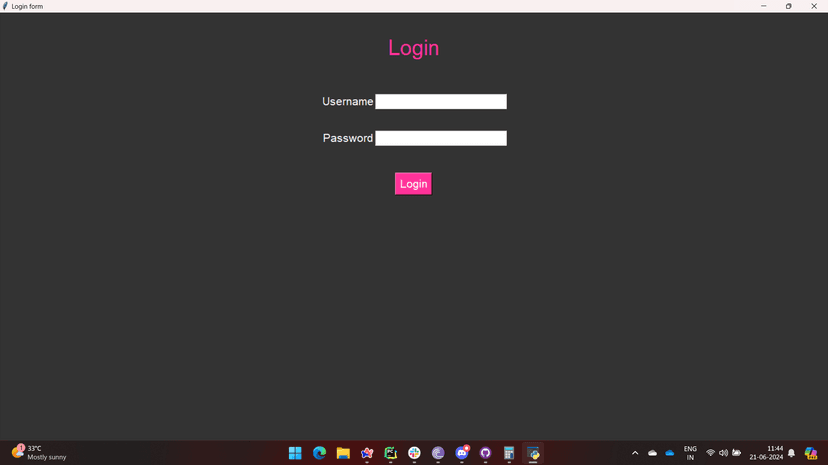Image resolution: width=828 pixels, height=465 pixels.
Task: Open Slack from the taskbar
Action: tap(415, 453)
